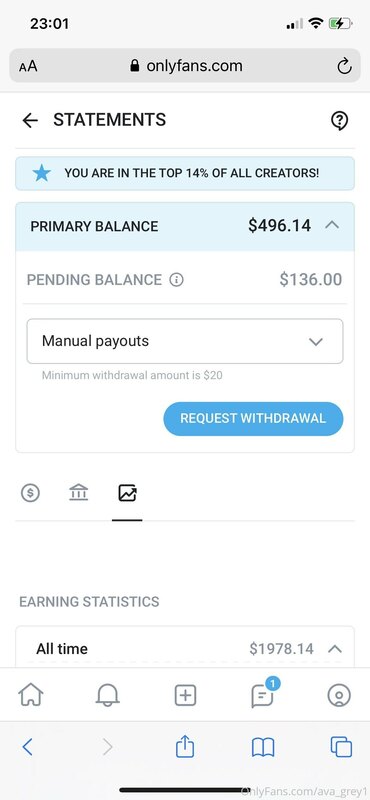The image size is (370, 800).
Task: Go to the home feed icon
Action: pos(31,695)
